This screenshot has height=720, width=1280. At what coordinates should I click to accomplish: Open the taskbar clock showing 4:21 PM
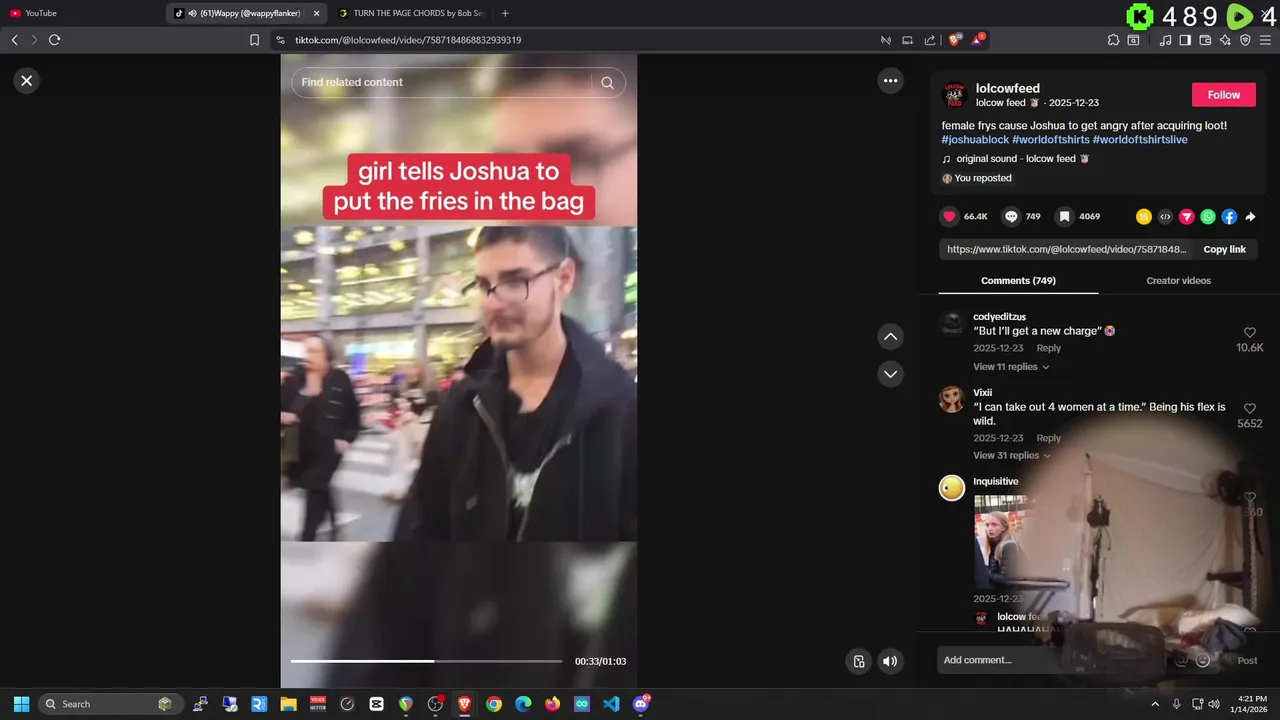[1251, 704]
